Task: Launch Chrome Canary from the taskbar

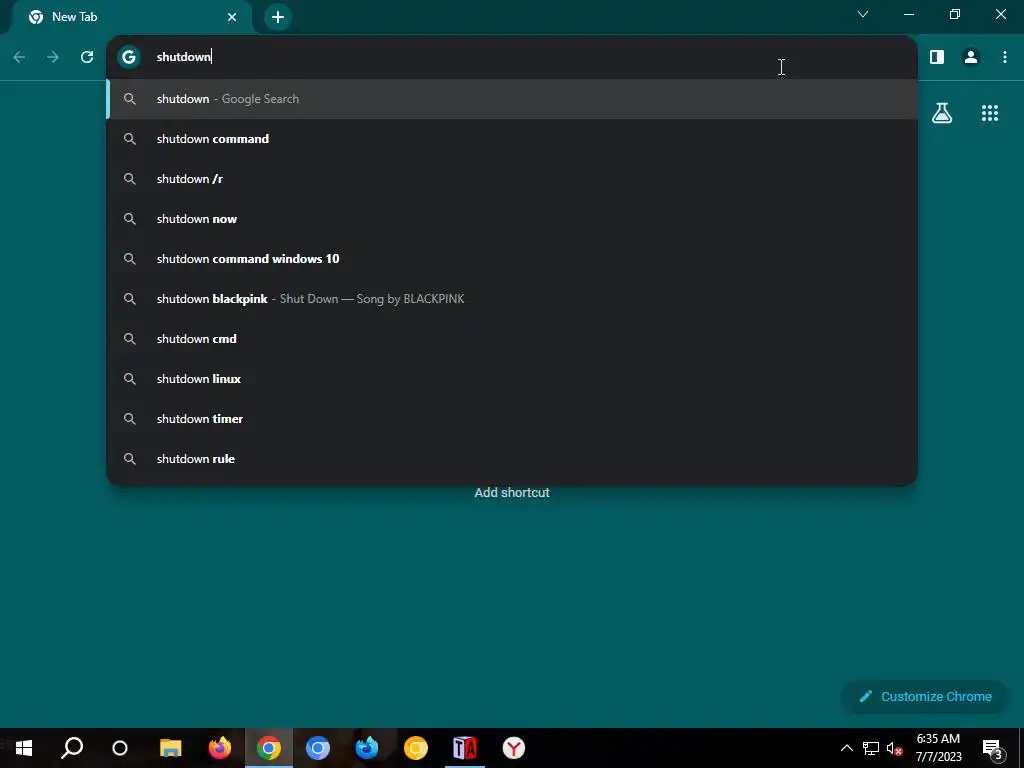Action: (x=416, y=748)
